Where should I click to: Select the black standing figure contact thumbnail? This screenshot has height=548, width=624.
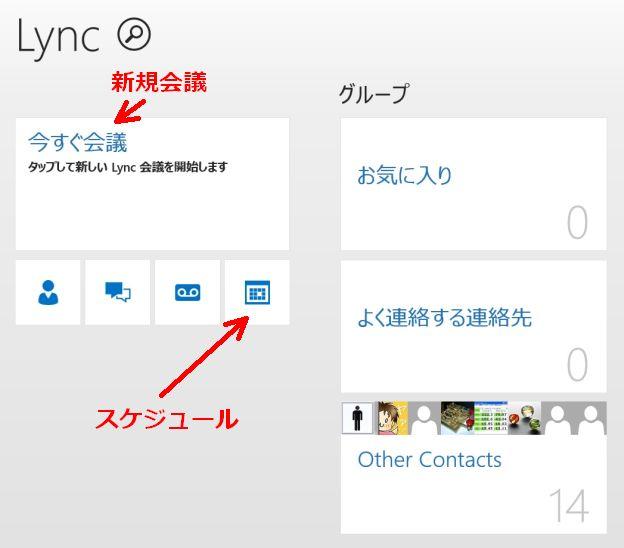pos(357,418)
